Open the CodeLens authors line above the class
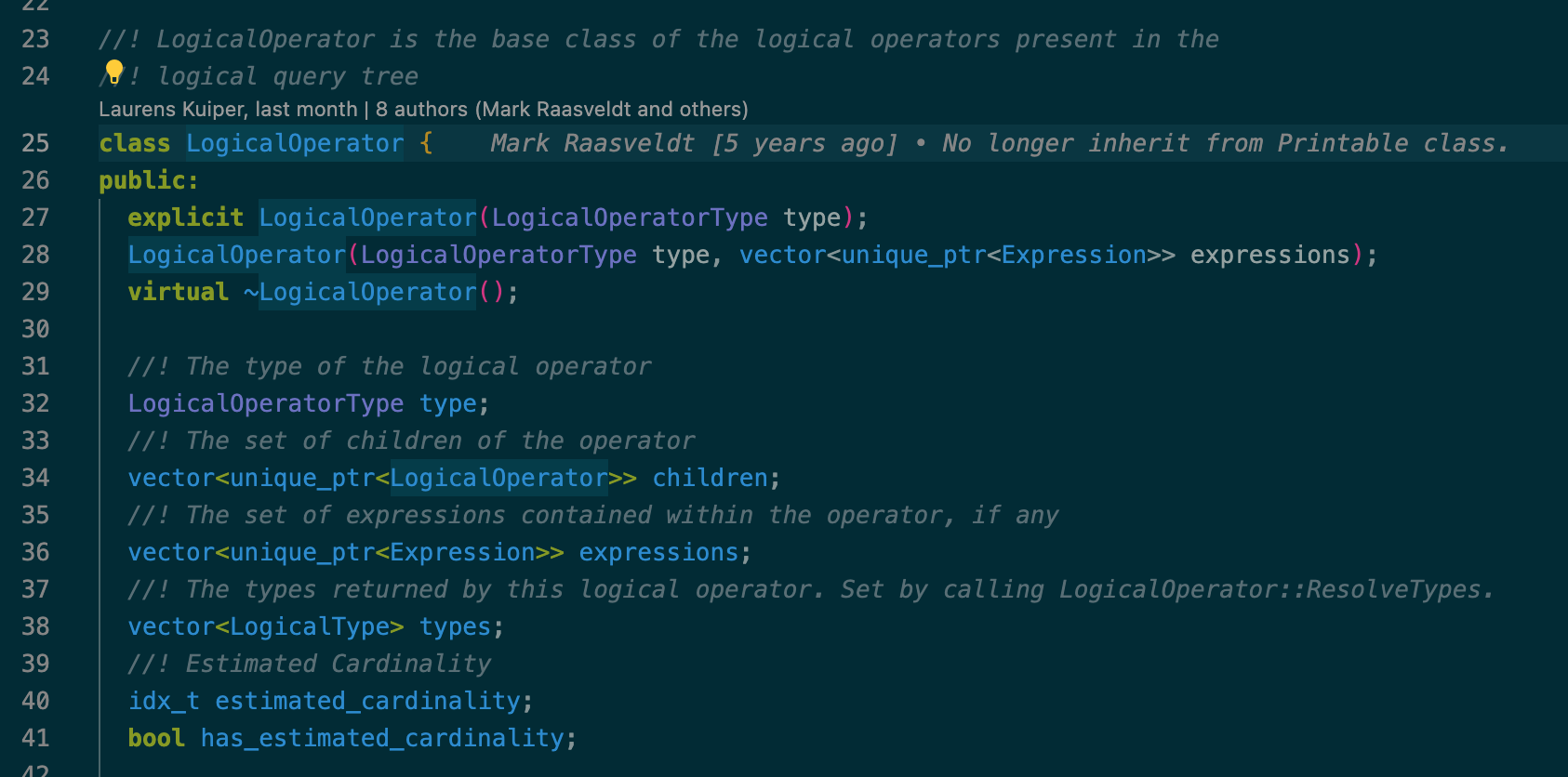1568x777 pixels. (x=423, y=110)
